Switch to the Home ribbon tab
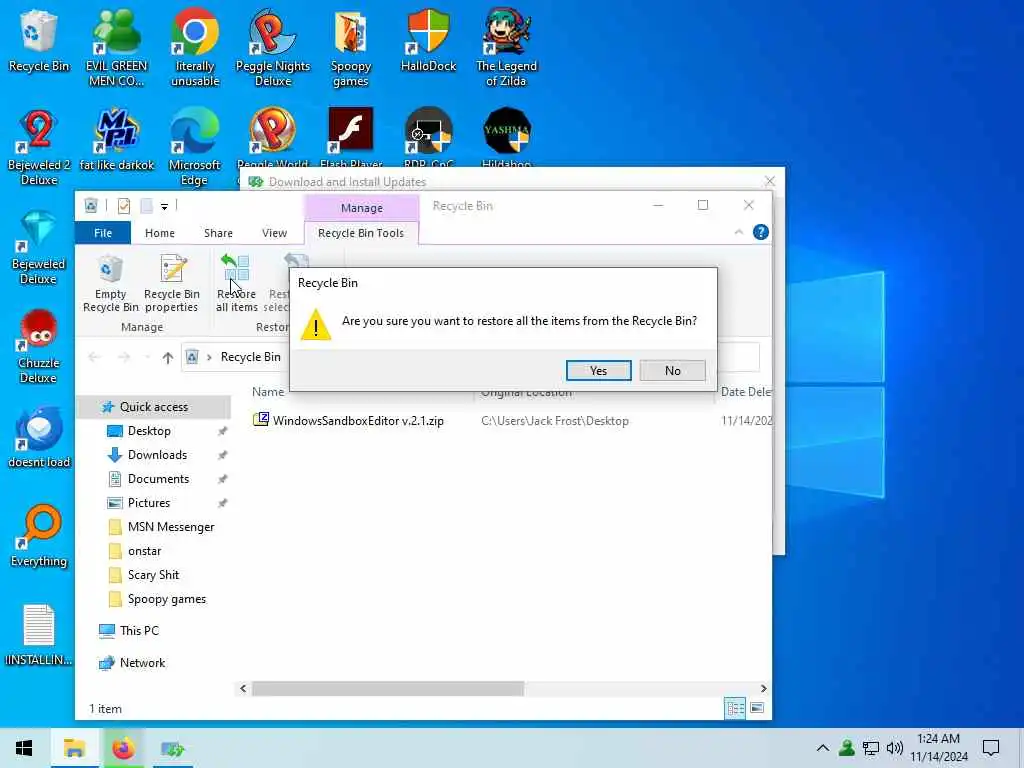1024x768 pixels. [x=159, y=232]
